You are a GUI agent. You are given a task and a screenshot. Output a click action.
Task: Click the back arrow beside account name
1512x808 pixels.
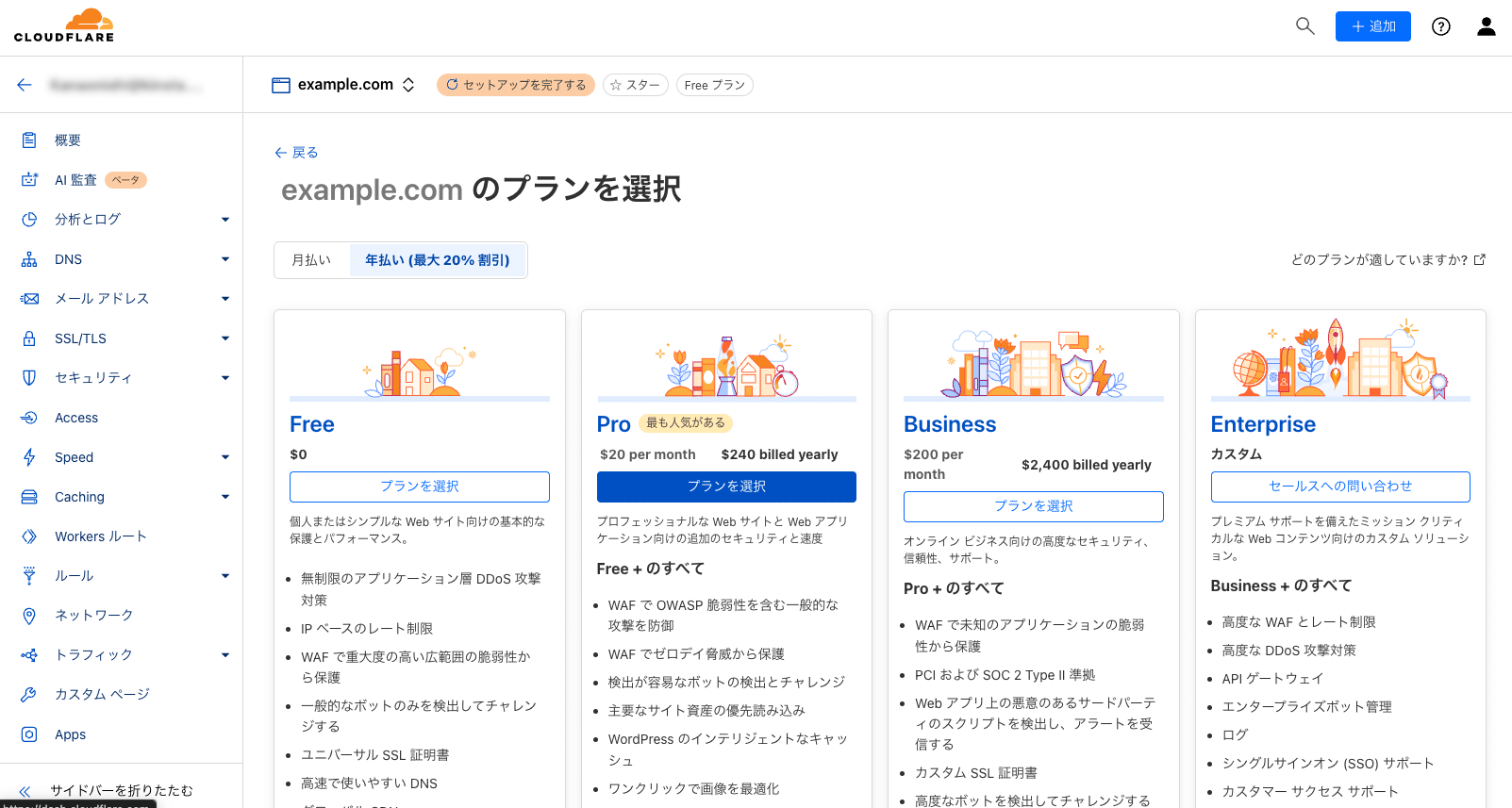[25, 85]
